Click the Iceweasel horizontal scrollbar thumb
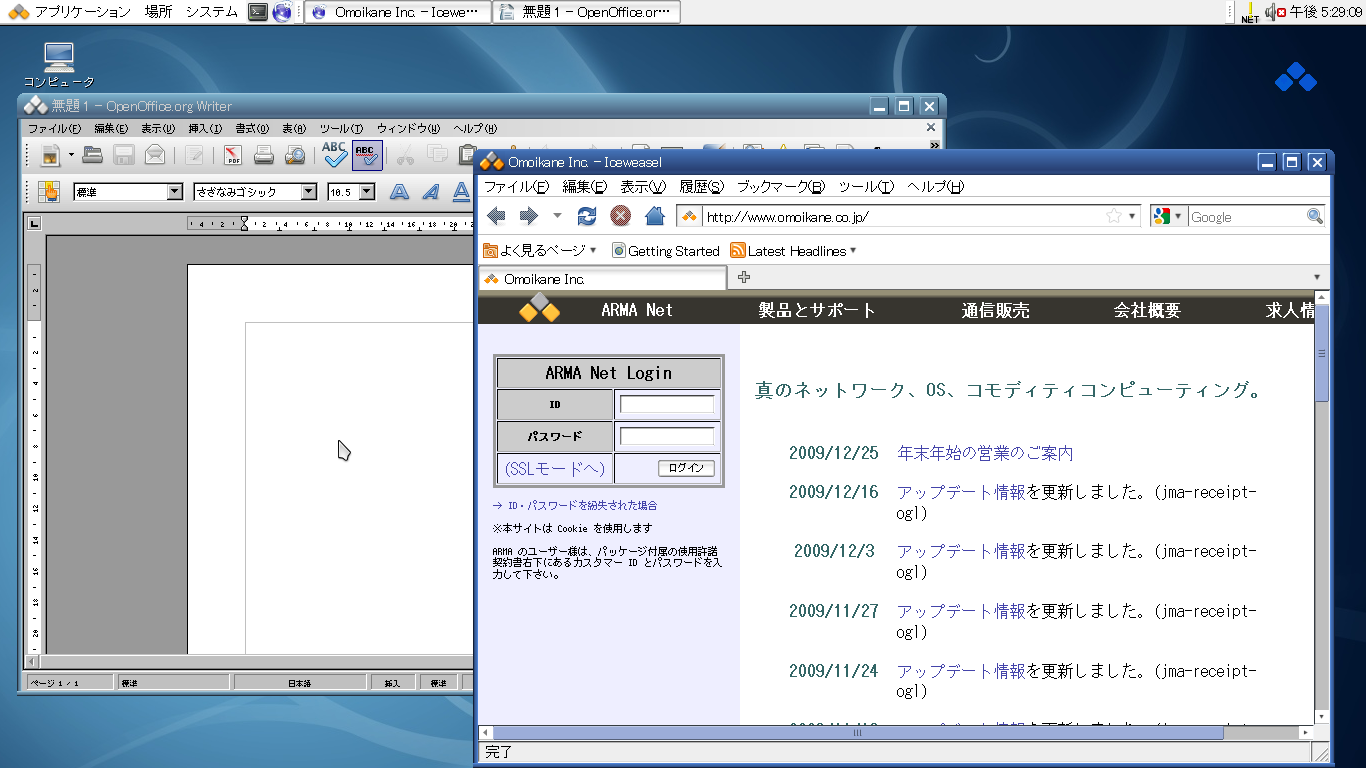Viewport: 1366px width, 768px height. tap(857, 733)
